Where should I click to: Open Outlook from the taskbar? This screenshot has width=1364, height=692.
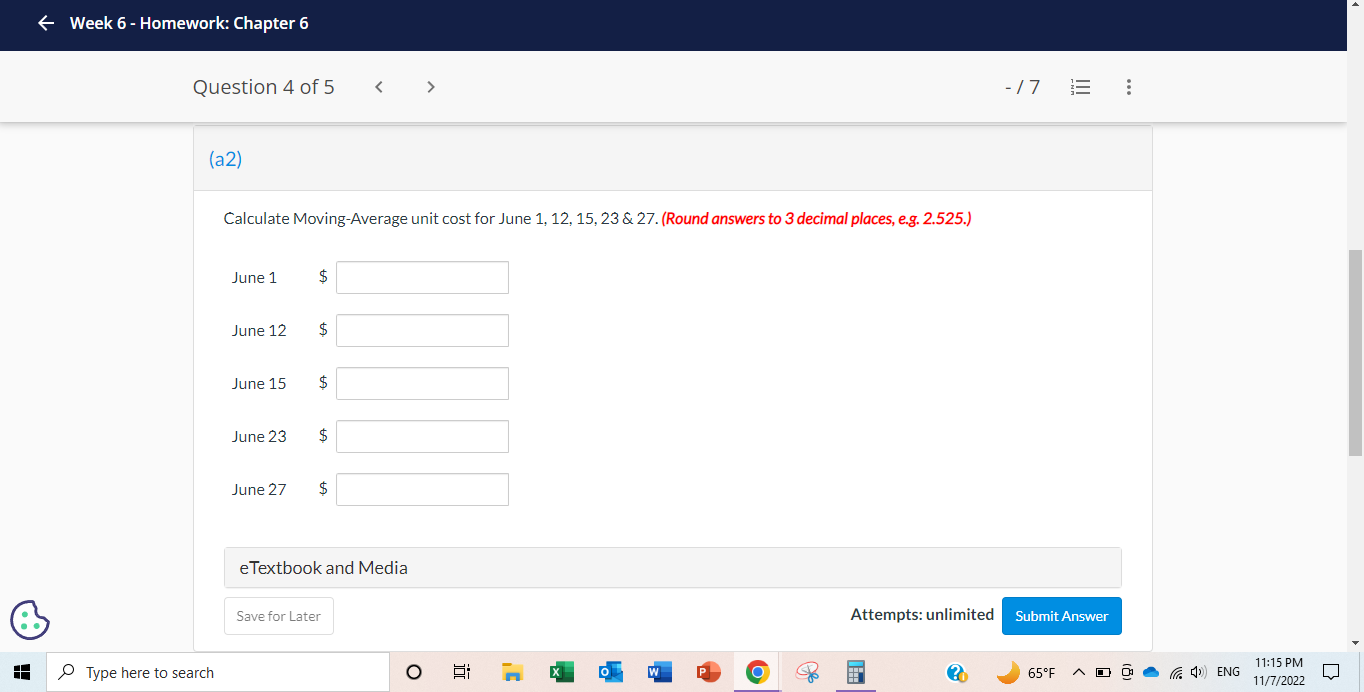[x=610, y=673]
